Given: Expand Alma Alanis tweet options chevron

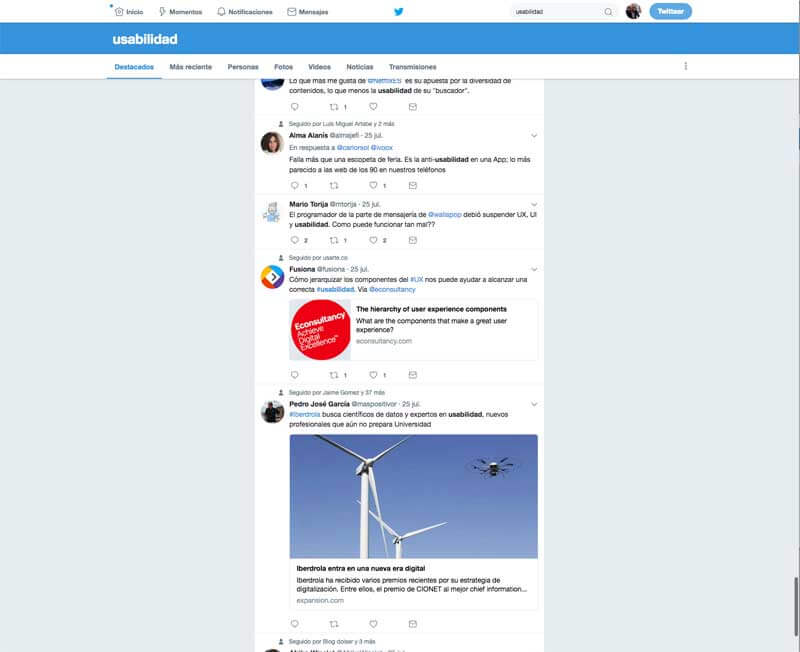Looking at the screenshot, I should [534, 136].
